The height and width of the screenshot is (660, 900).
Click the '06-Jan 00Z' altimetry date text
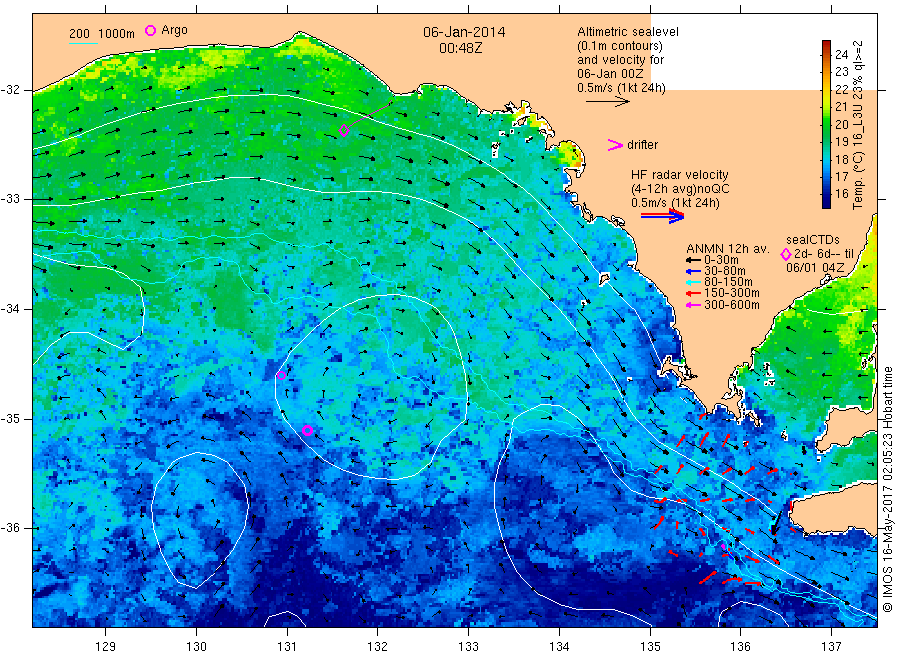click(x=610, y=73)
